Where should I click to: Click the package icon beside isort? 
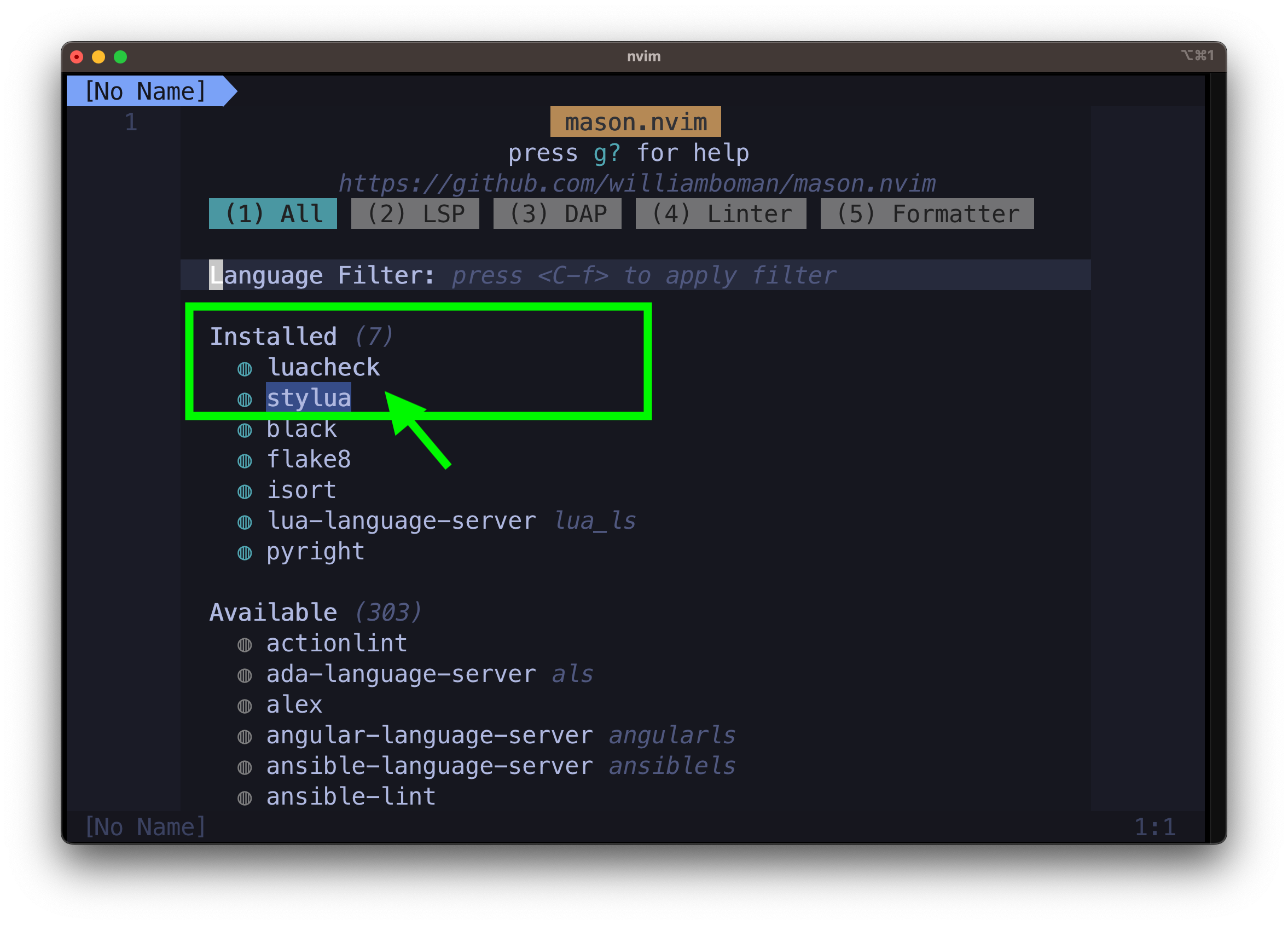[244, 492]
